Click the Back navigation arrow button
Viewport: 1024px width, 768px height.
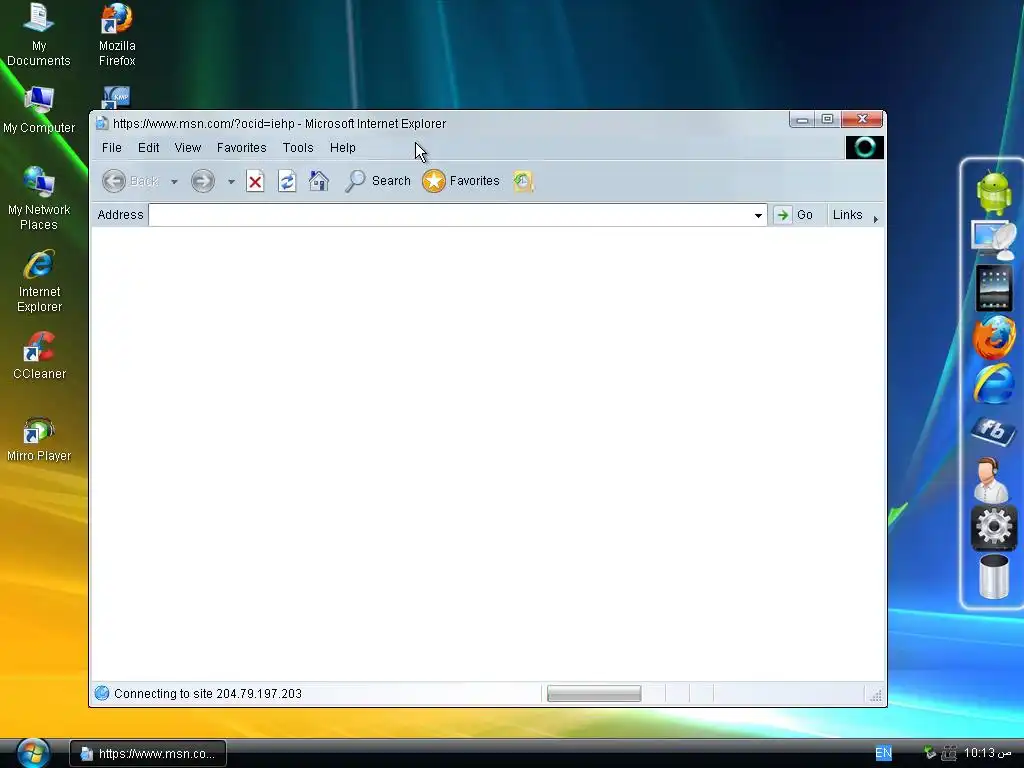pos(114,181)
